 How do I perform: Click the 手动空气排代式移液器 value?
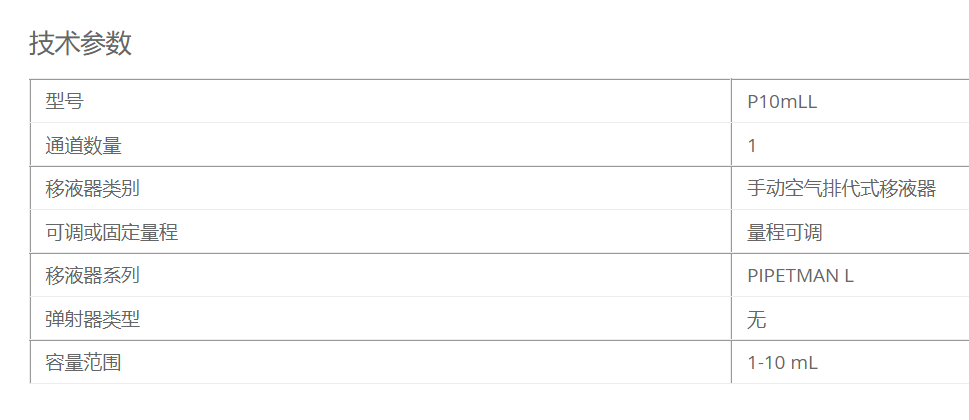pyautogui.click(x=842, y=188)
